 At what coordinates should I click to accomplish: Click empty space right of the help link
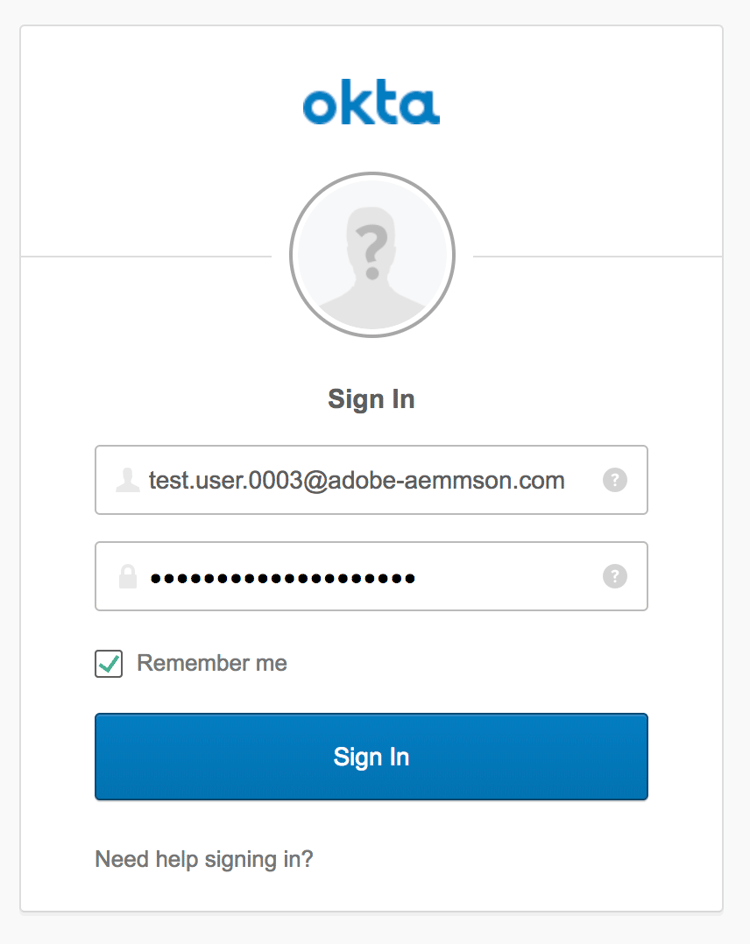[x=500, y=859]
